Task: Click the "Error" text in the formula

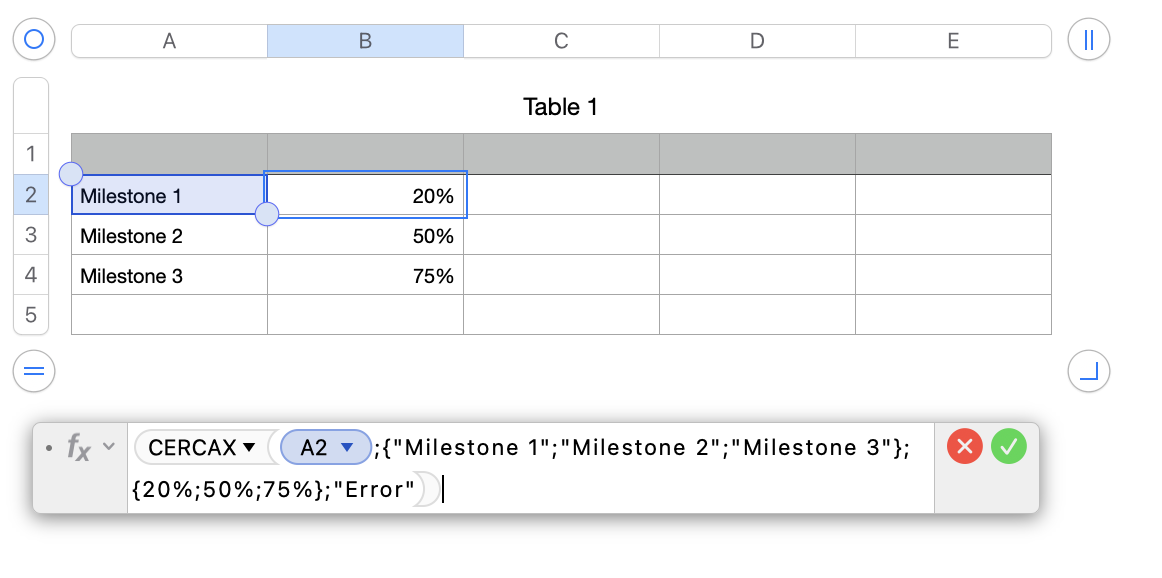Action: pos(381,490)
